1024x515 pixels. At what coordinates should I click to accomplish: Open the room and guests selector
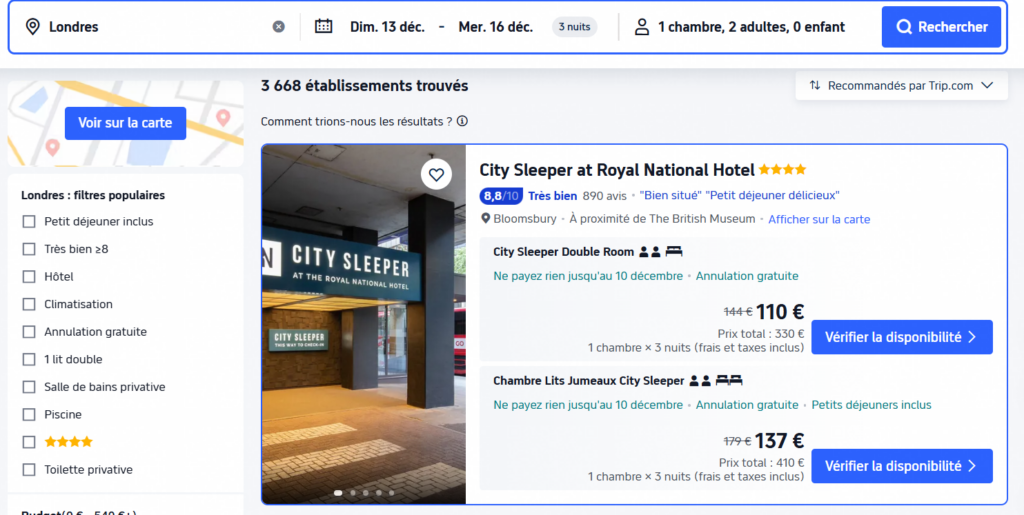[x=751, y=27]
